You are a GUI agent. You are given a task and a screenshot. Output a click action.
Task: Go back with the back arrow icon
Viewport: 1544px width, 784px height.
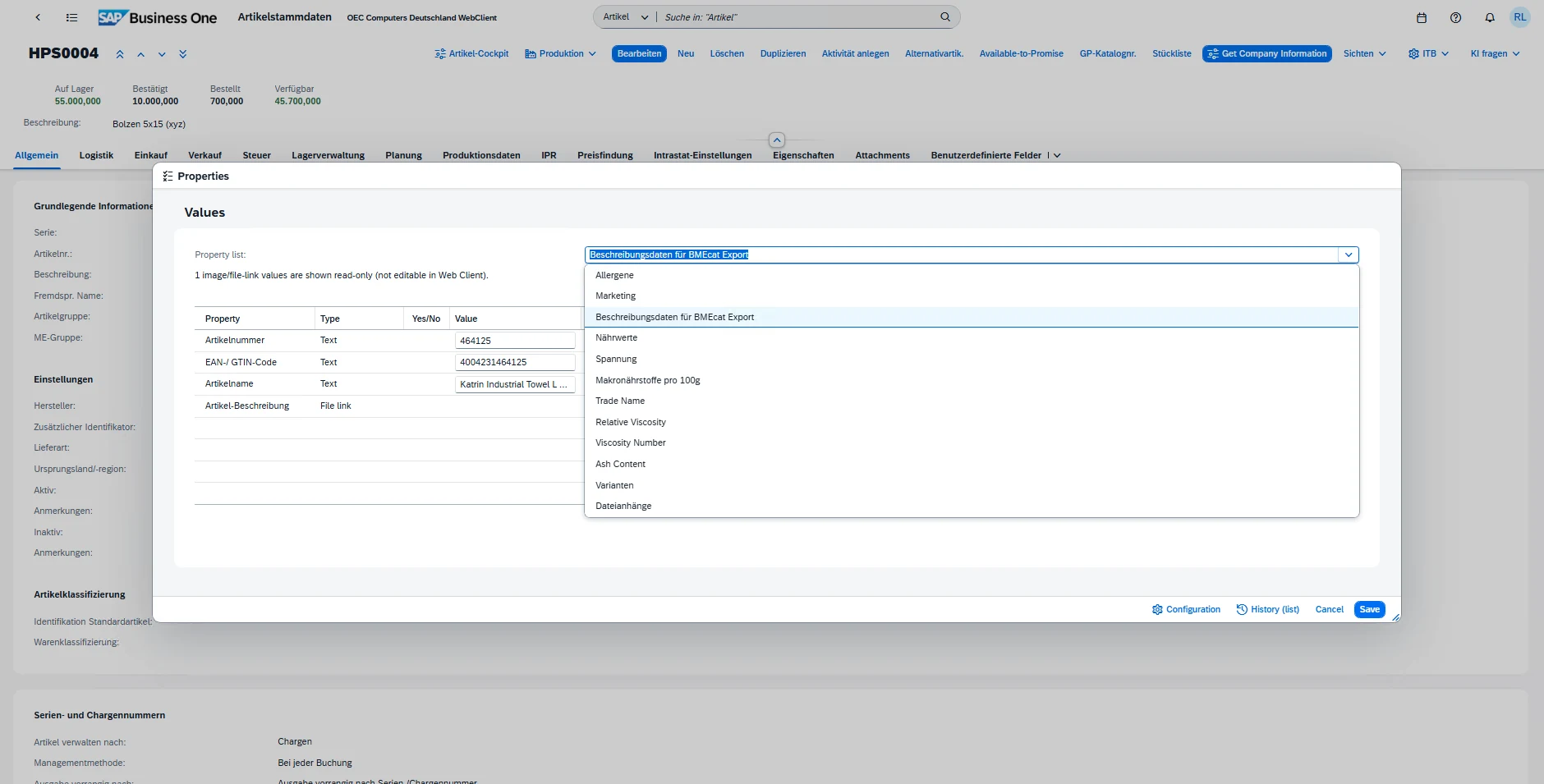point(38,17)
